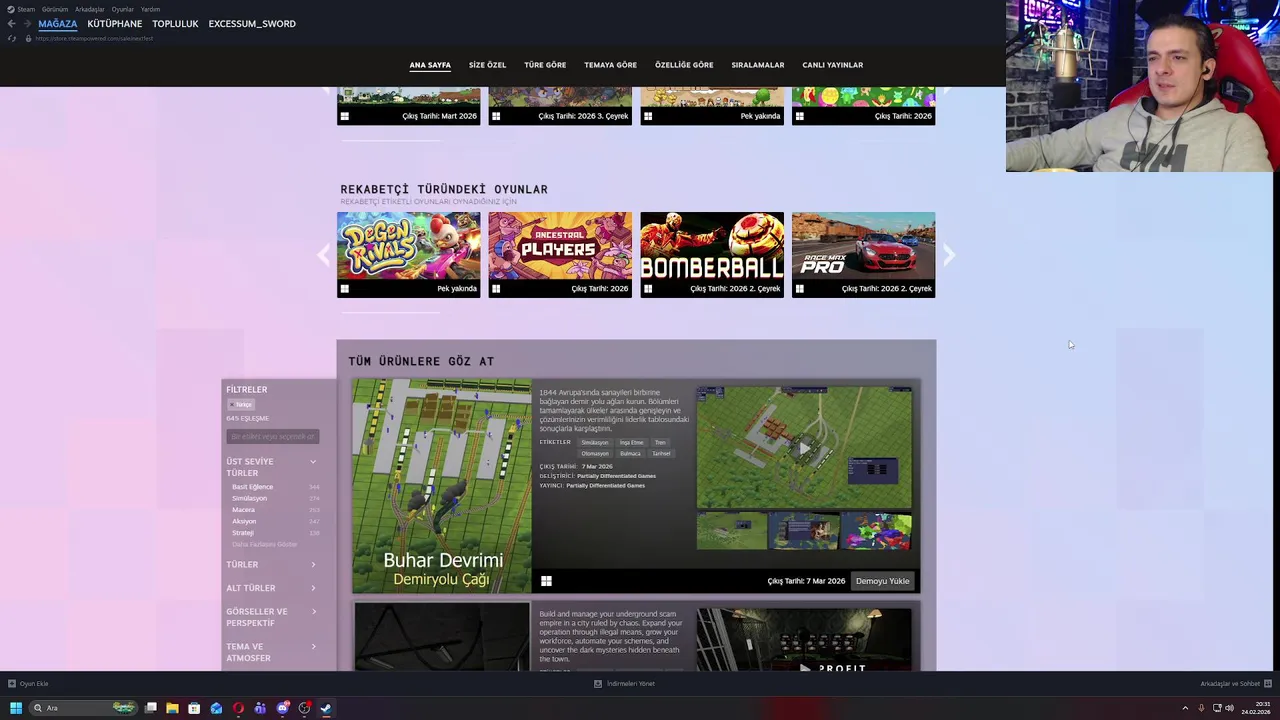Click Demoyu Yükle for Buhar Devrimi
1280x720 pixels.
(x=882, y=581)
